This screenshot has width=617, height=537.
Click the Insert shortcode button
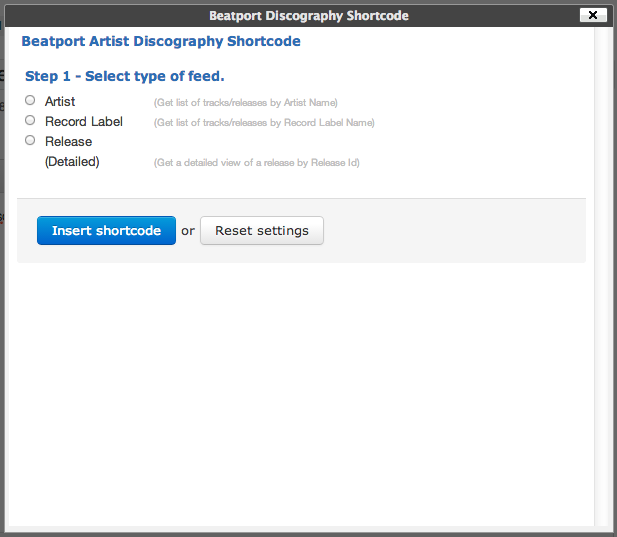(x=106, y=230)
